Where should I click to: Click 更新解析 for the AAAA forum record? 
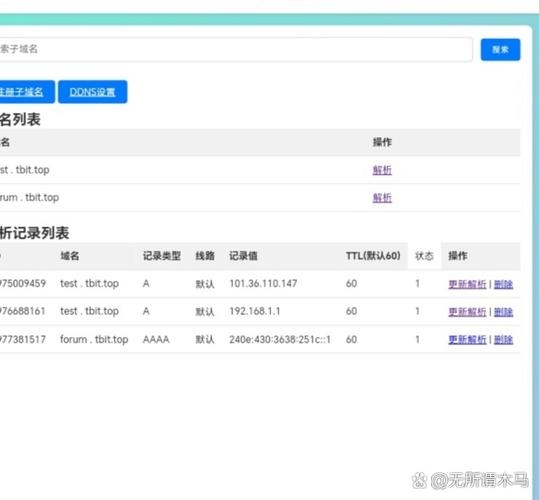click(467, 340)
